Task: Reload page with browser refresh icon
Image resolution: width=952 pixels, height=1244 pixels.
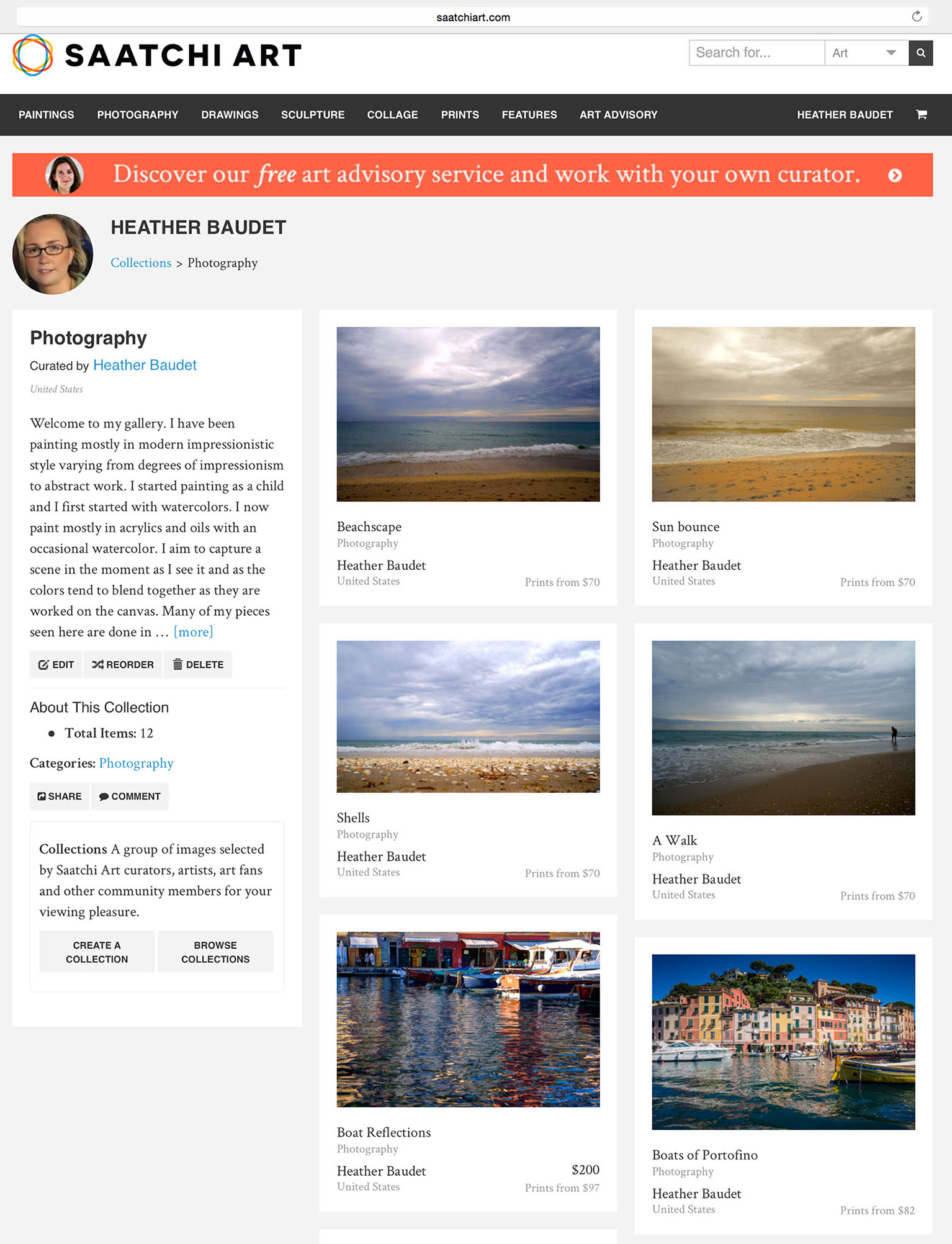Action: click(x=917, y=17)
